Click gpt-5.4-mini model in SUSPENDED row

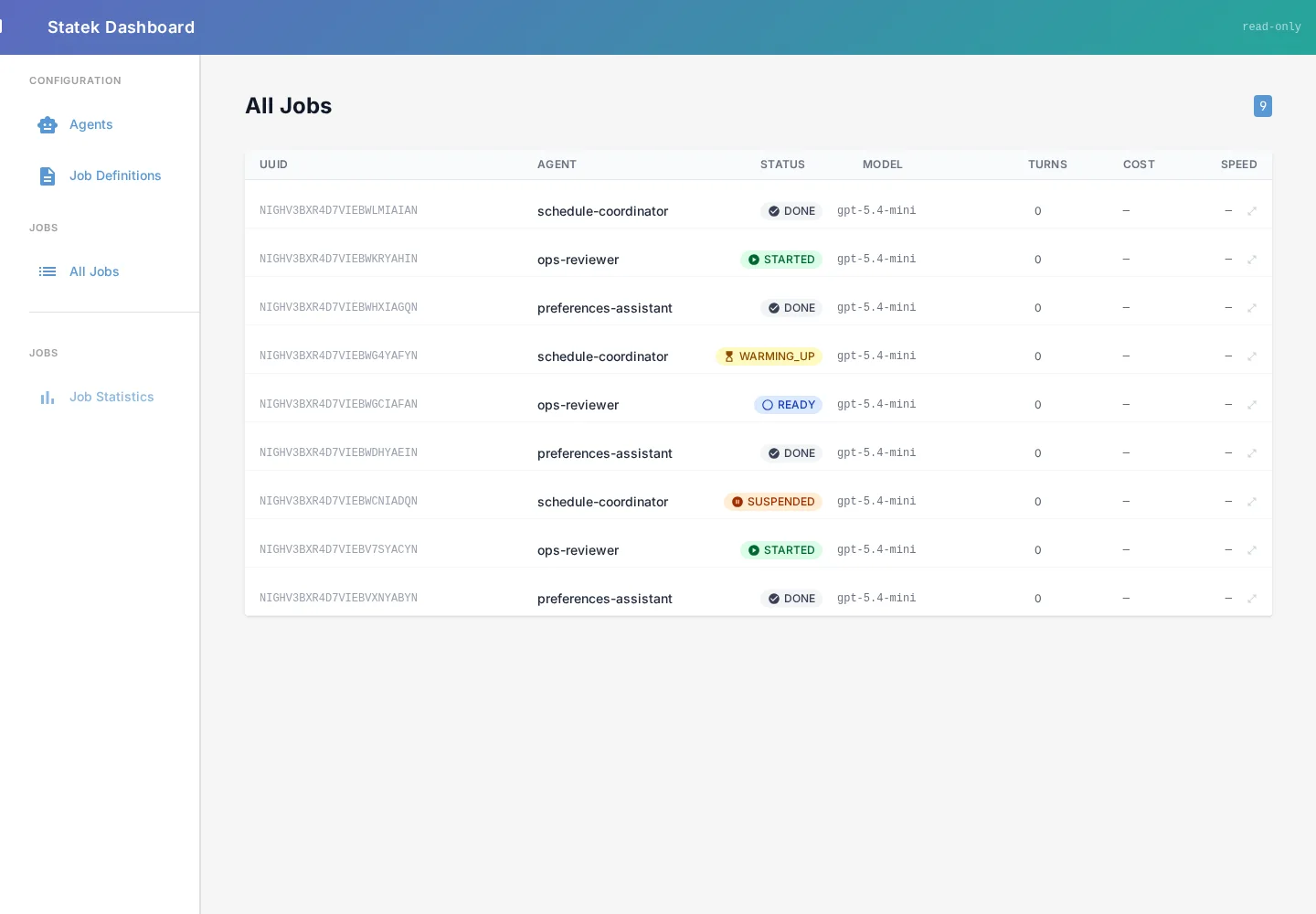(x=876, y=501)
